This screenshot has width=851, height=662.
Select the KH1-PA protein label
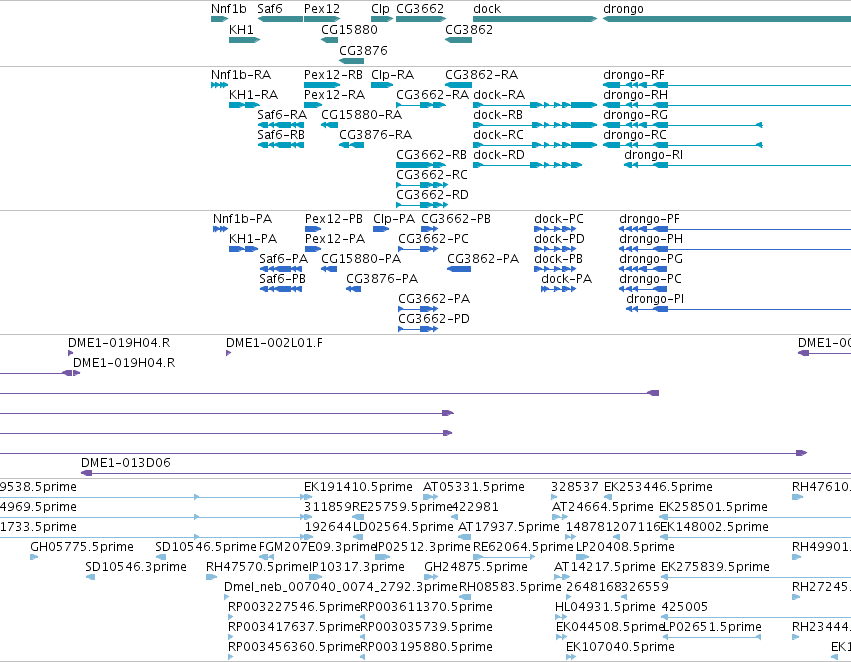click(253, 239)
